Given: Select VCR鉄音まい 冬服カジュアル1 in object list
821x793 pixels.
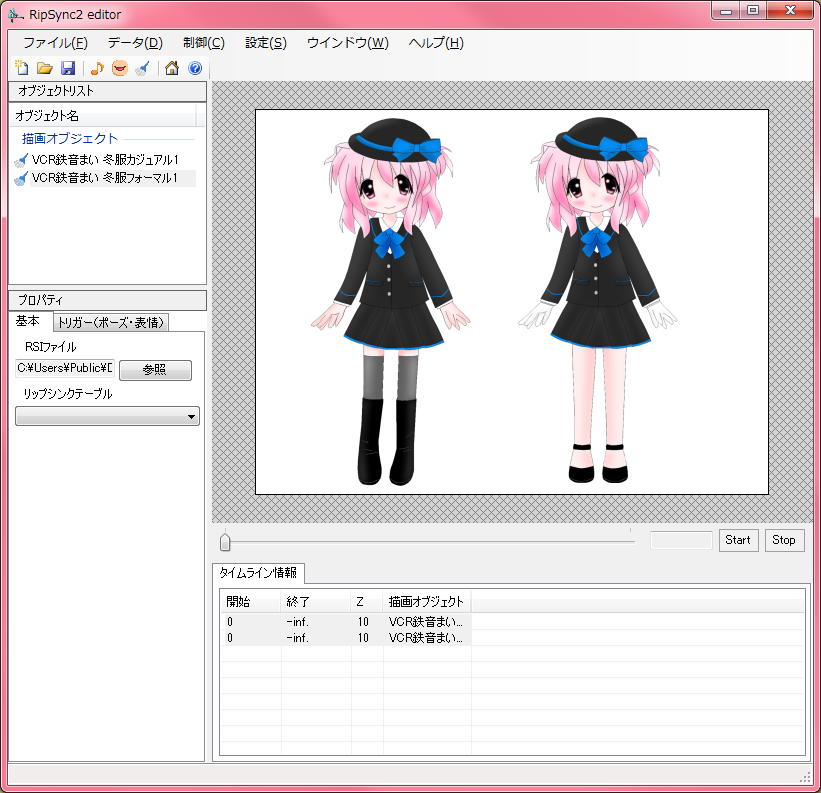Looking at the screenshot, I should (104, 160).
